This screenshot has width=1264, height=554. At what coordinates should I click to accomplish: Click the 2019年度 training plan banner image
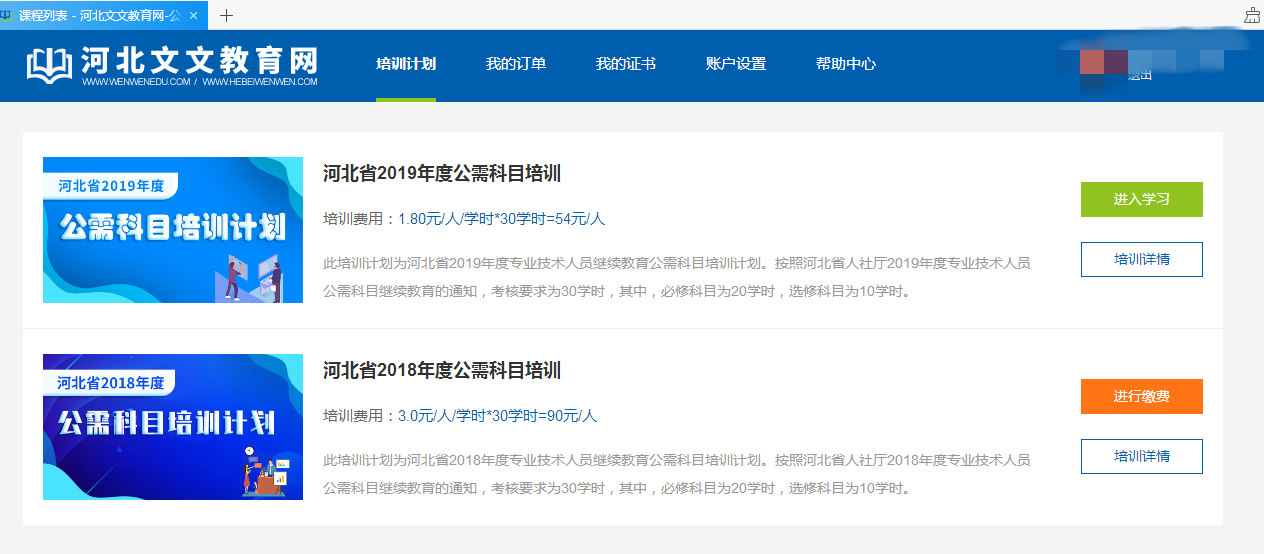tap(173, 230)
